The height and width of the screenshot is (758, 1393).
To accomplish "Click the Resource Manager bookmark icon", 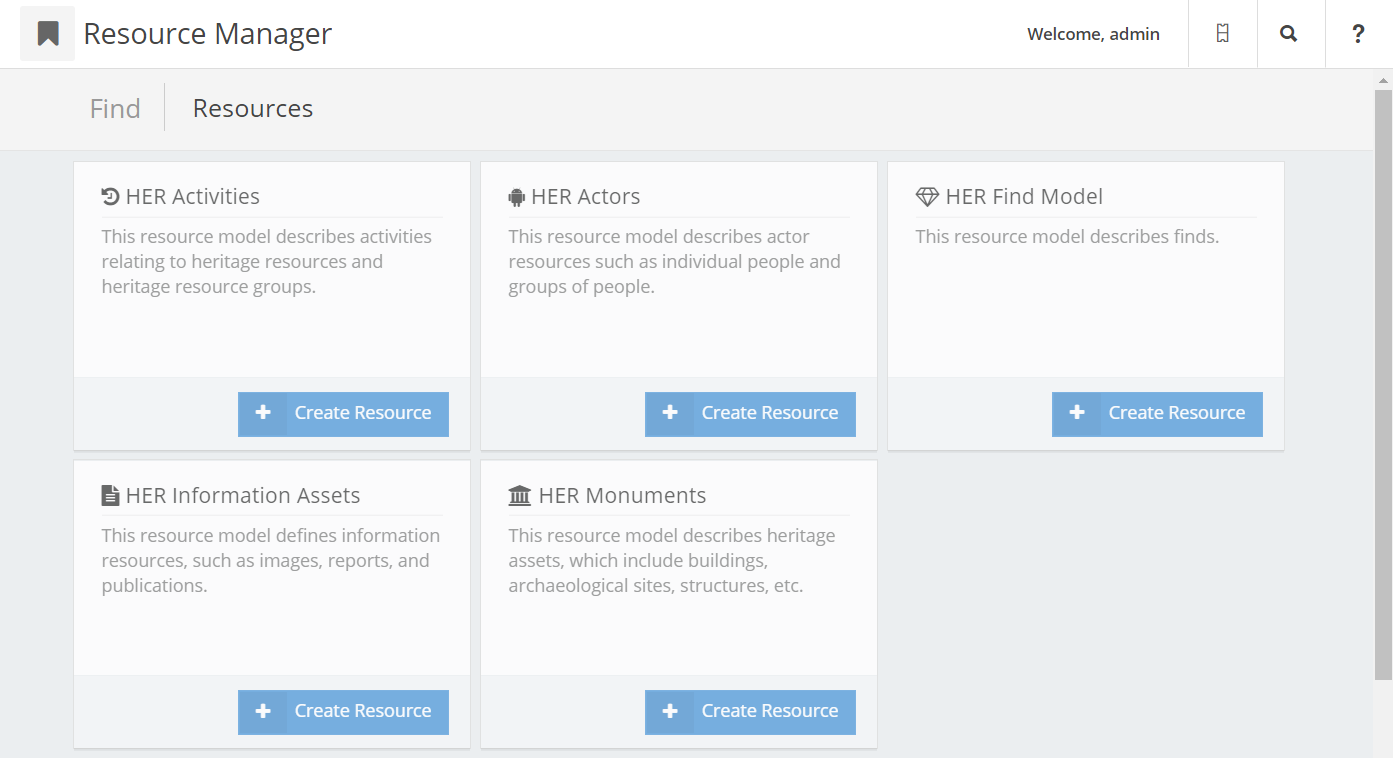I will [47, 34].
